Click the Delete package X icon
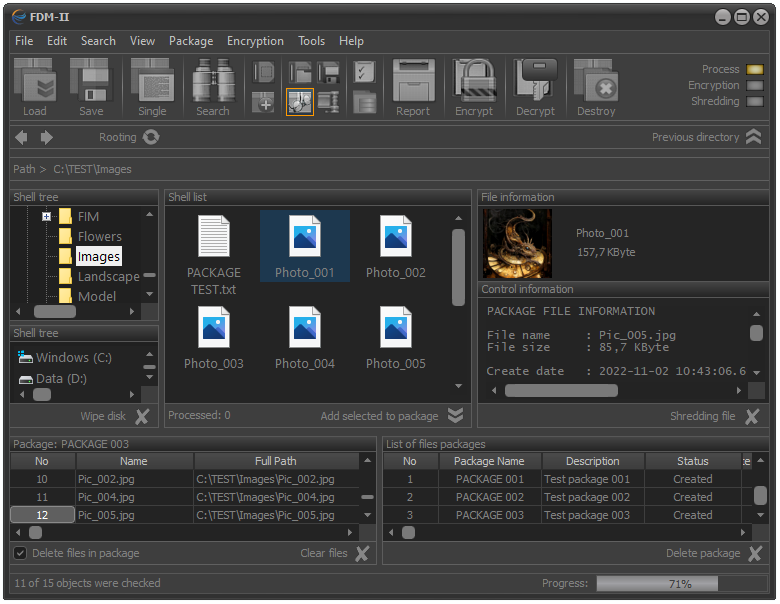 (755, 553)
